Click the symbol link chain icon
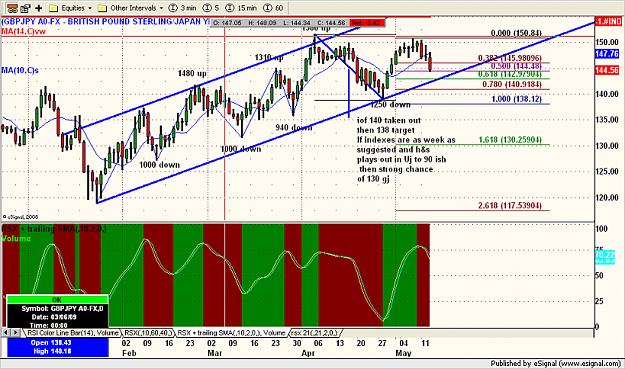 (12, 8)
